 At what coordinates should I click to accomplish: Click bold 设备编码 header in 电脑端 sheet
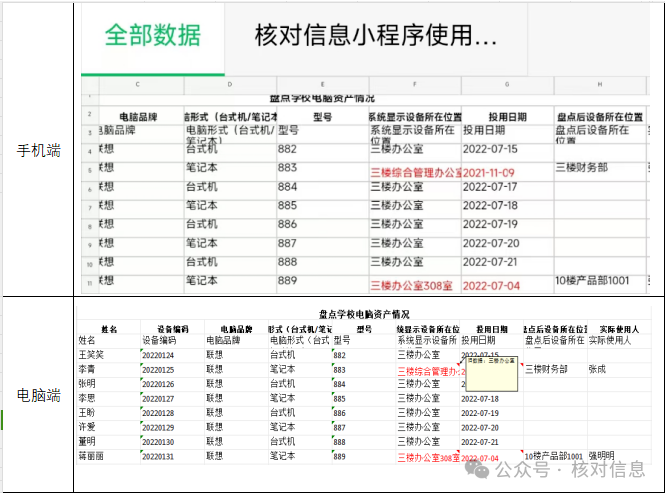point(173,329)
